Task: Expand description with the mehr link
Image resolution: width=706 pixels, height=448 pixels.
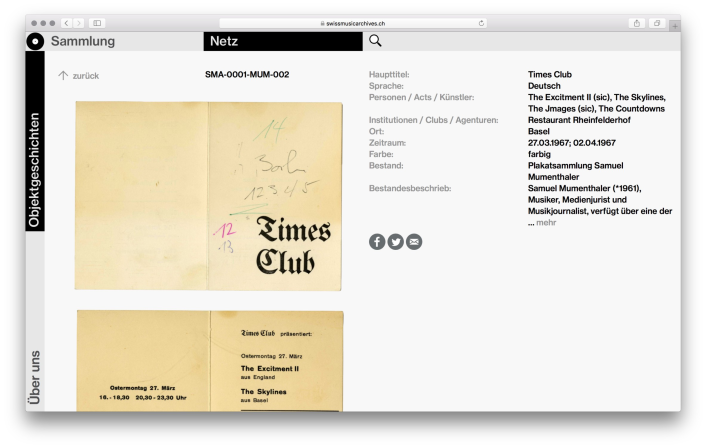Action: click(x=546, y=222)
